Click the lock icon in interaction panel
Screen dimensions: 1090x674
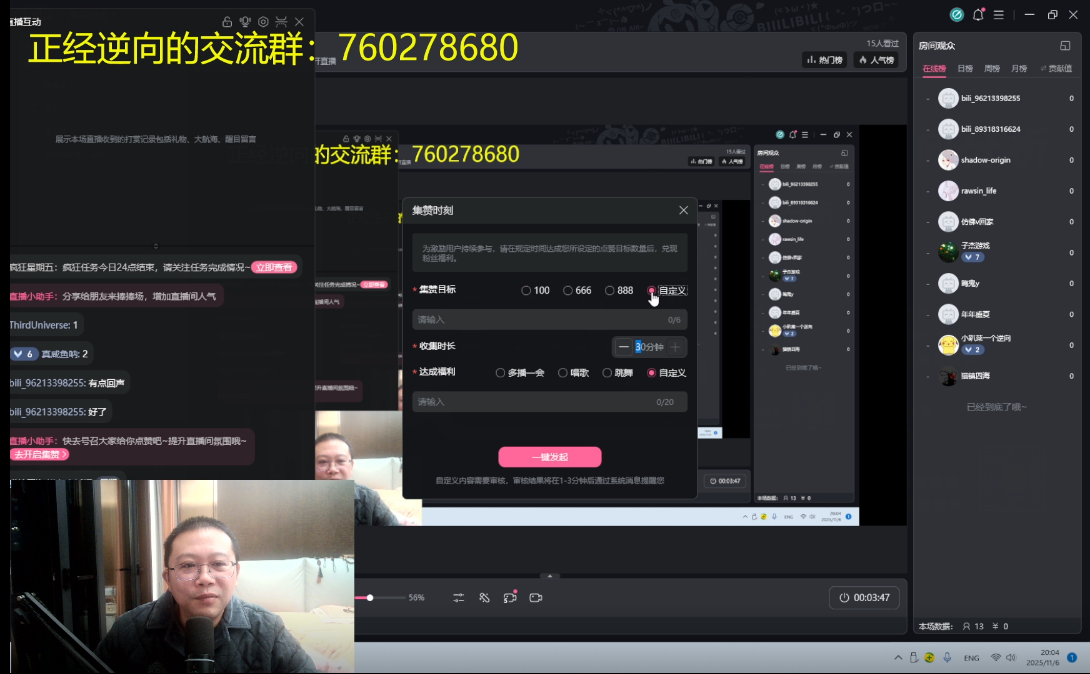pyautogui.click(x=227, y=21)
